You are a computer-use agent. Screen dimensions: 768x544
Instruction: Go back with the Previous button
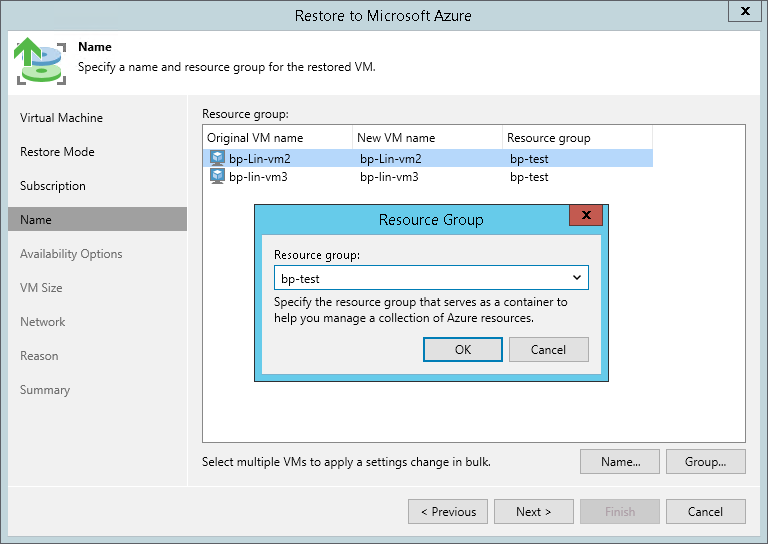[x=448, y=512]
